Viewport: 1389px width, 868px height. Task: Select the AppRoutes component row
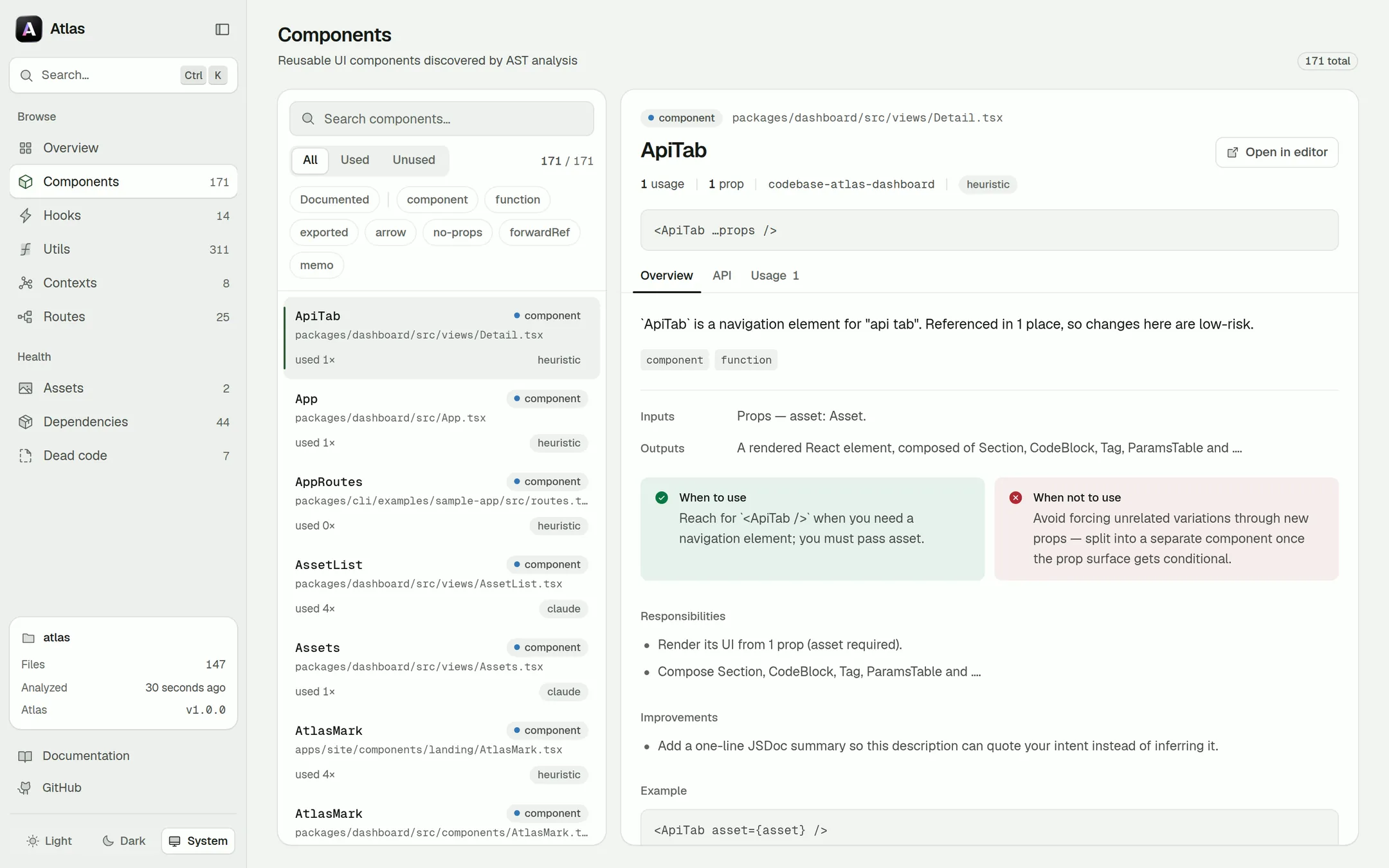pyautogui.click(x=441, y=503)
